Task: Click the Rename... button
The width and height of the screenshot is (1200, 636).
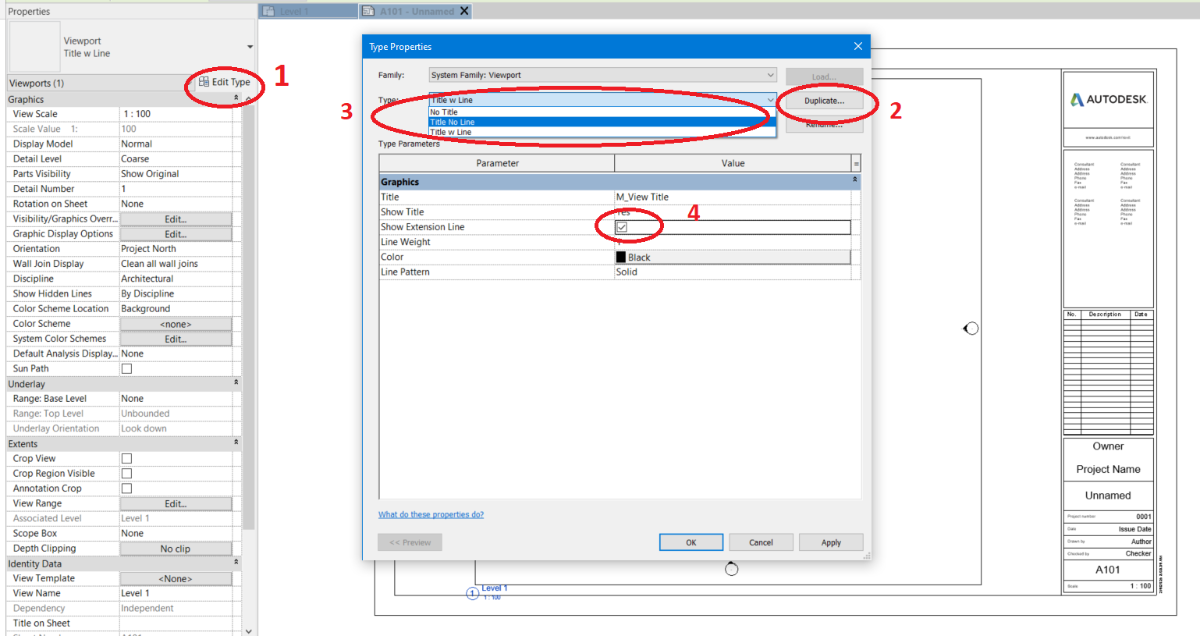Action: [x=824, y=125]
